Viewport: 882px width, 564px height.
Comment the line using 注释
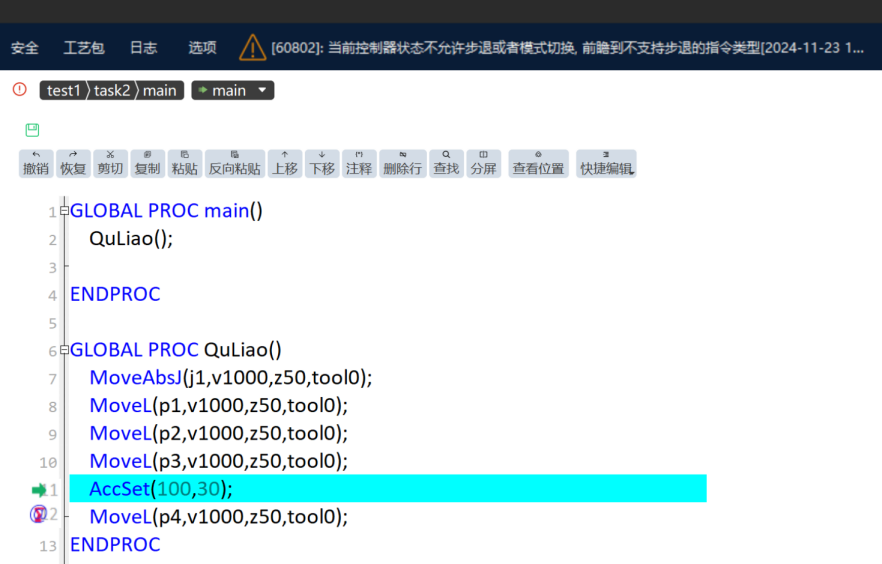(x=359, y=164)
